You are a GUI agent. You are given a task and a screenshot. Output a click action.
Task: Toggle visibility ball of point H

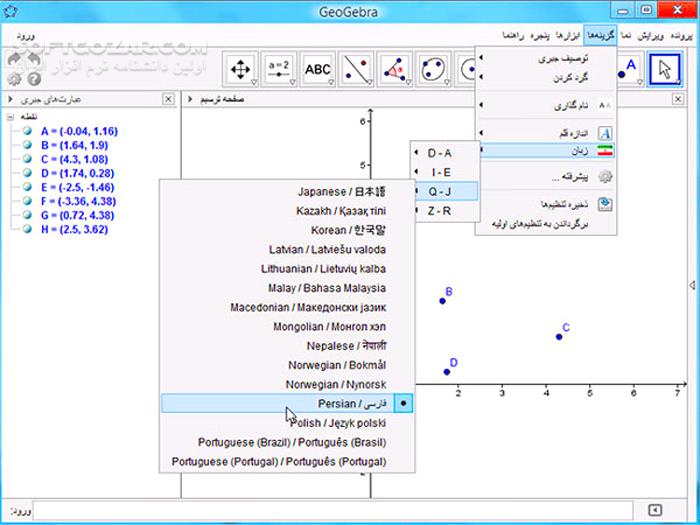27,229
